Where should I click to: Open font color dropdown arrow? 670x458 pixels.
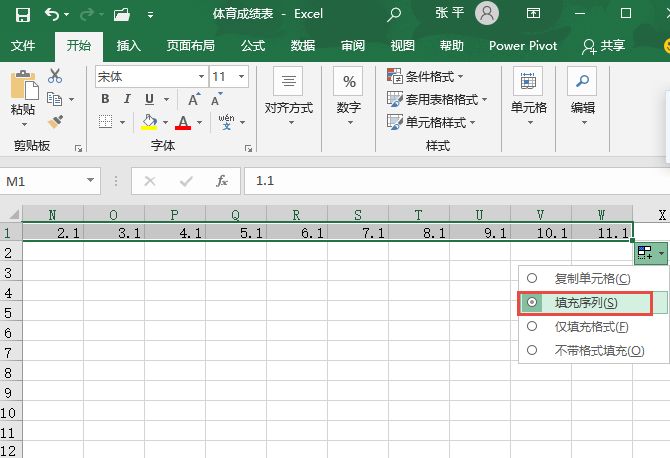click(x=200, y=123)
